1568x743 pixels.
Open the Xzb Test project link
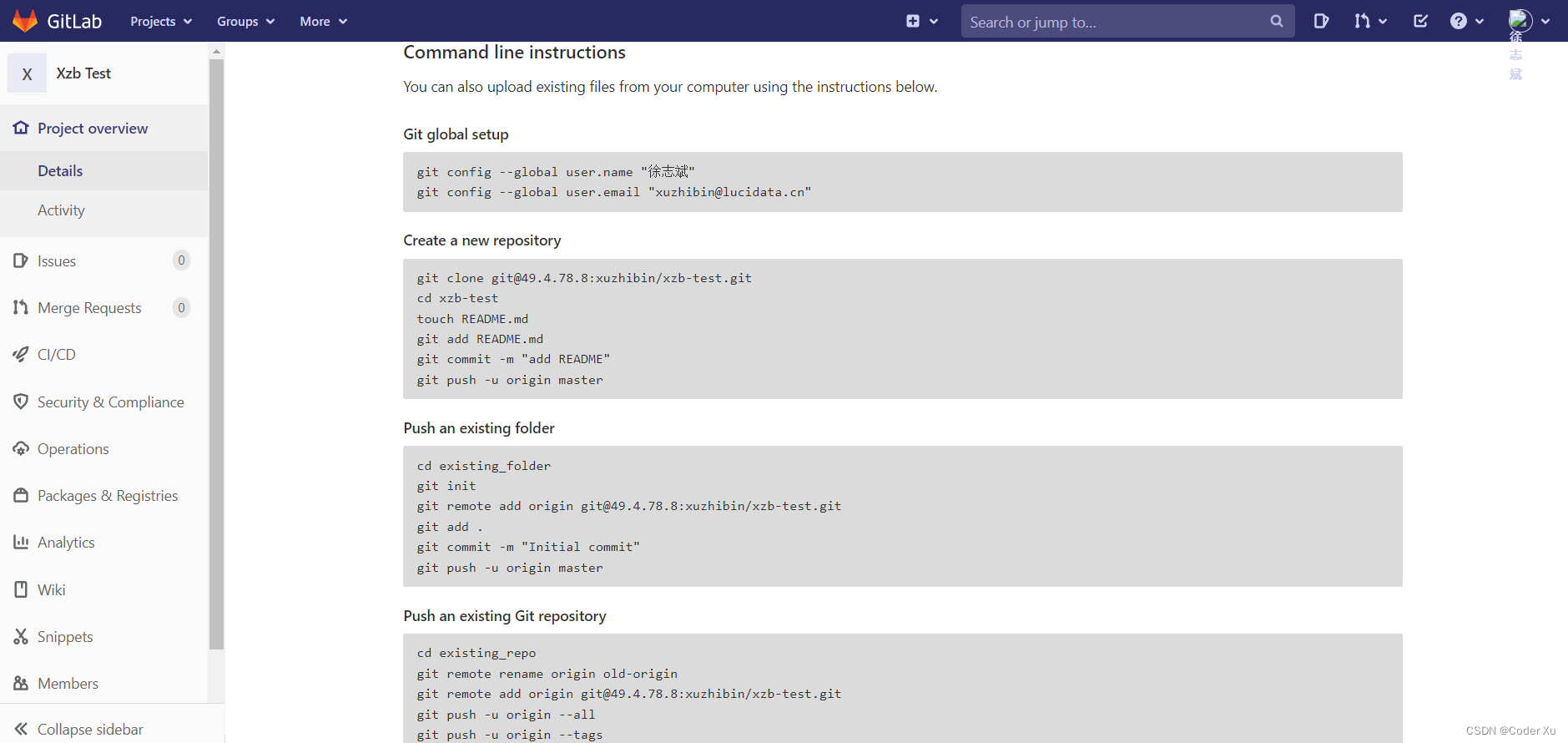click(83, 73)
